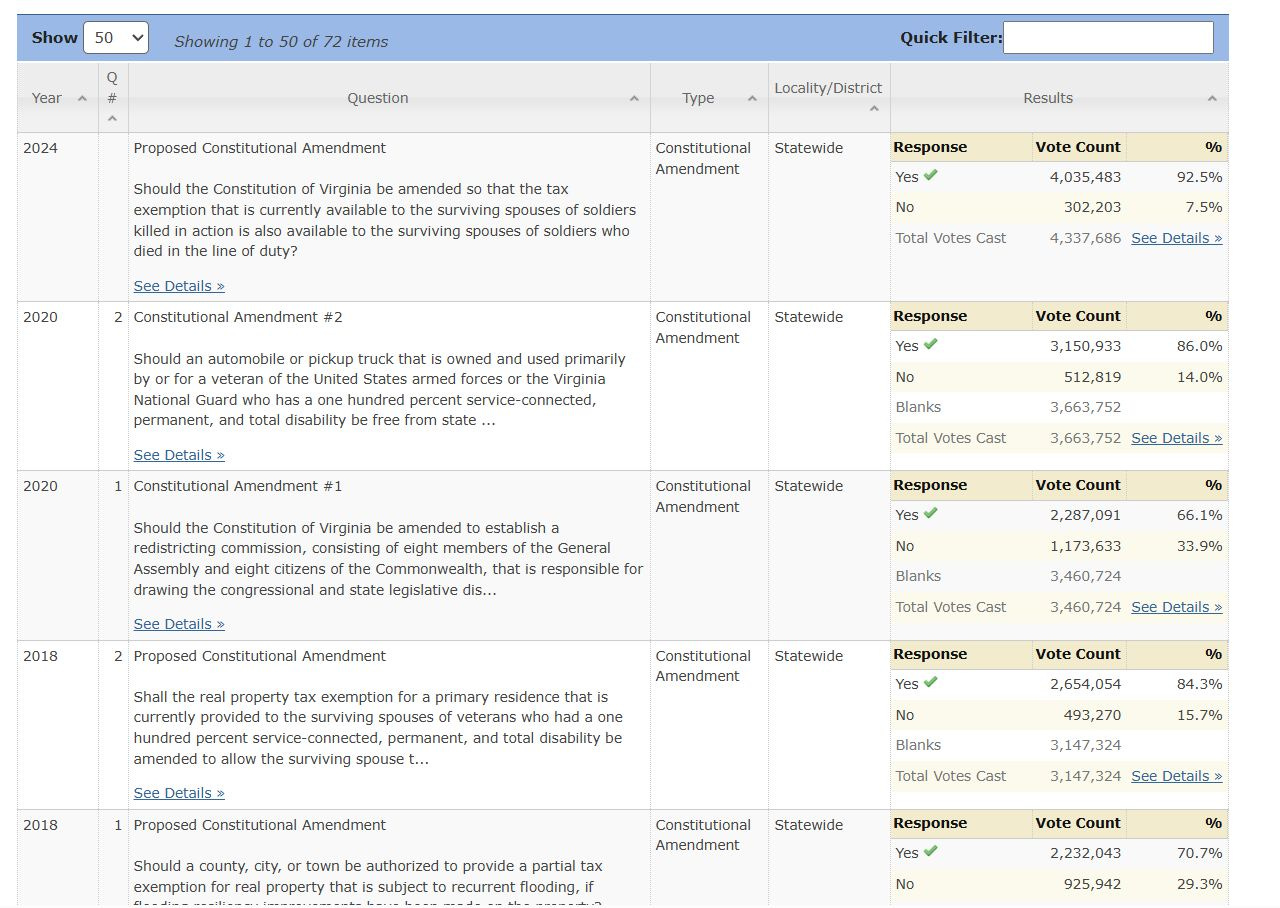The width and height of the screenshot is (1280, 908).
Task: Open See Details beside 3,147,324 total votes
Action: (1176, 776)
